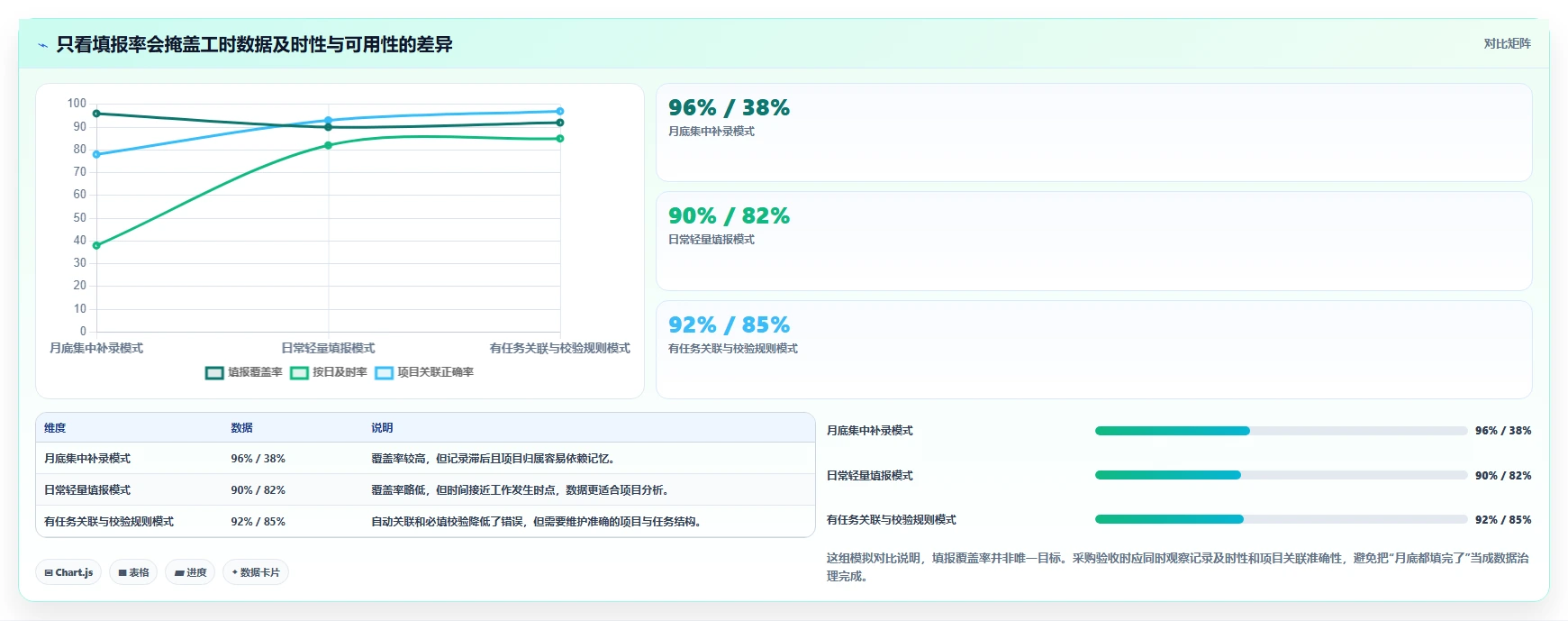The image size is (1568, 621).
Task: Click the 表格 tag chip
Action: tap(133, 572)
